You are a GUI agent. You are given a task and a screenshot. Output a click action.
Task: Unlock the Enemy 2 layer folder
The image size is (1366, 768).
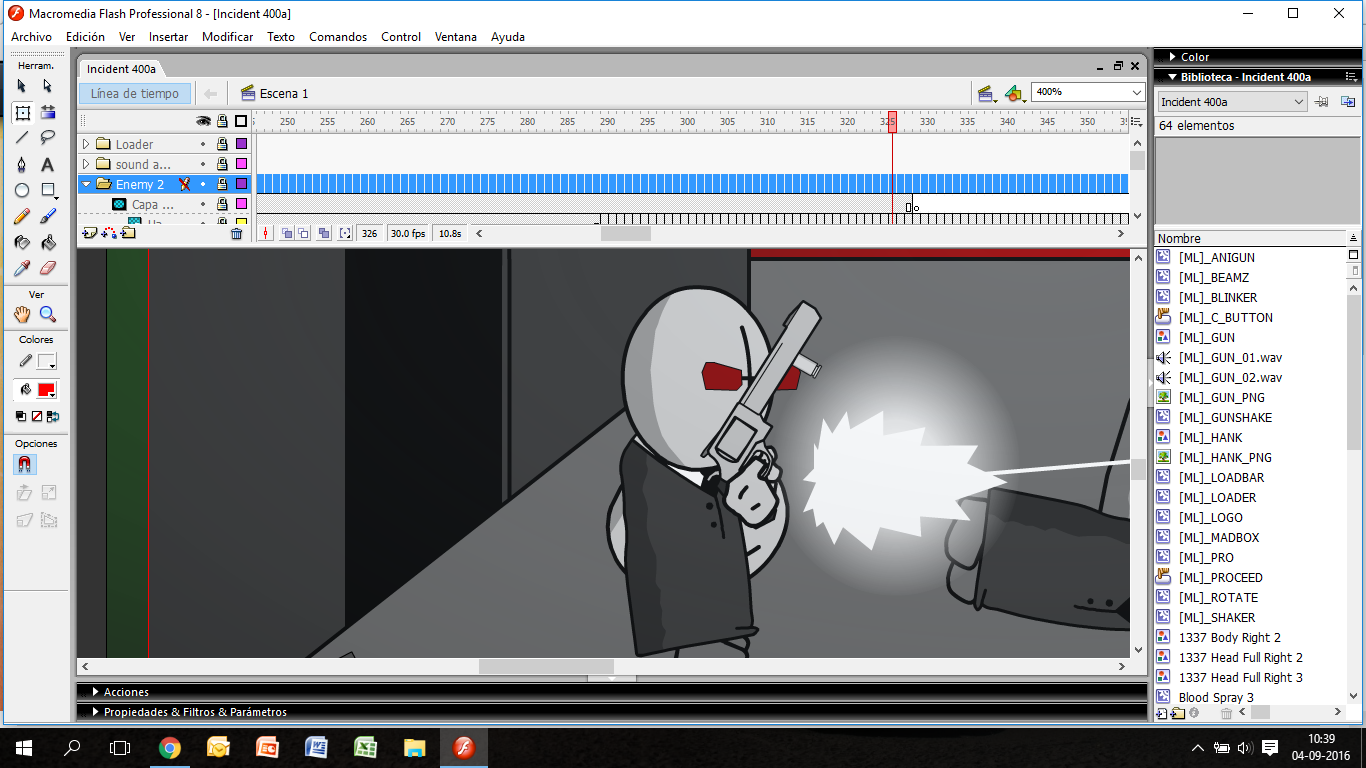(222, 184)
